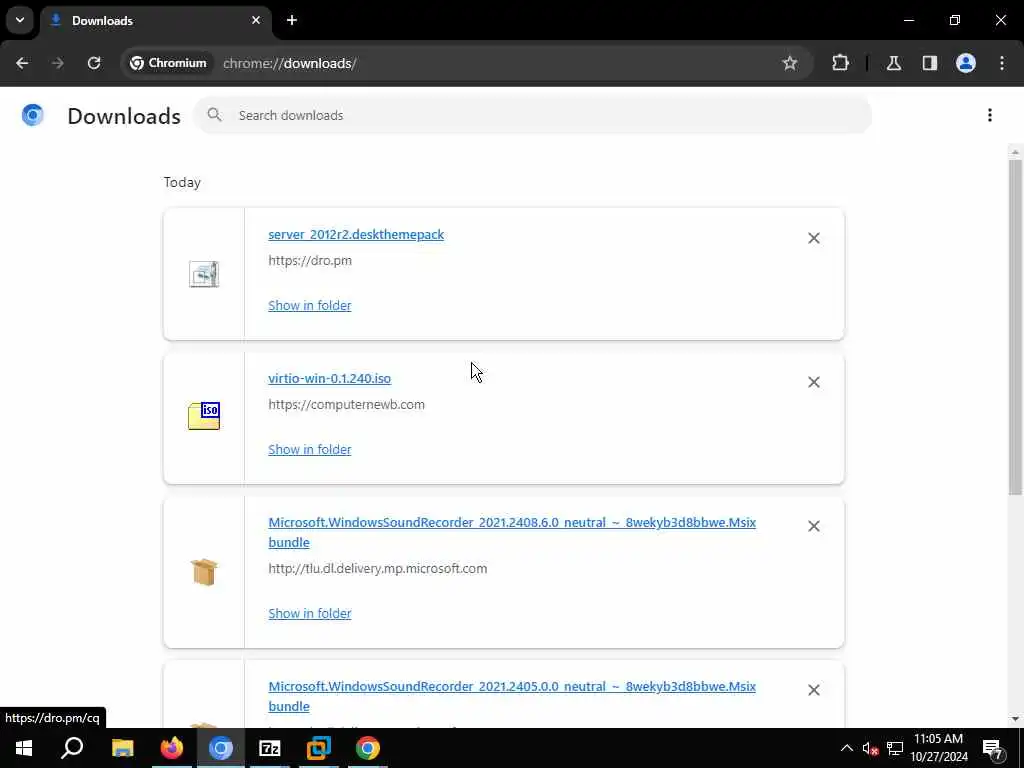Click the https://computernewb.com source text
The height and width of the screenshot is (768, 1024).
pyautogui.click(x=346, y=404)
